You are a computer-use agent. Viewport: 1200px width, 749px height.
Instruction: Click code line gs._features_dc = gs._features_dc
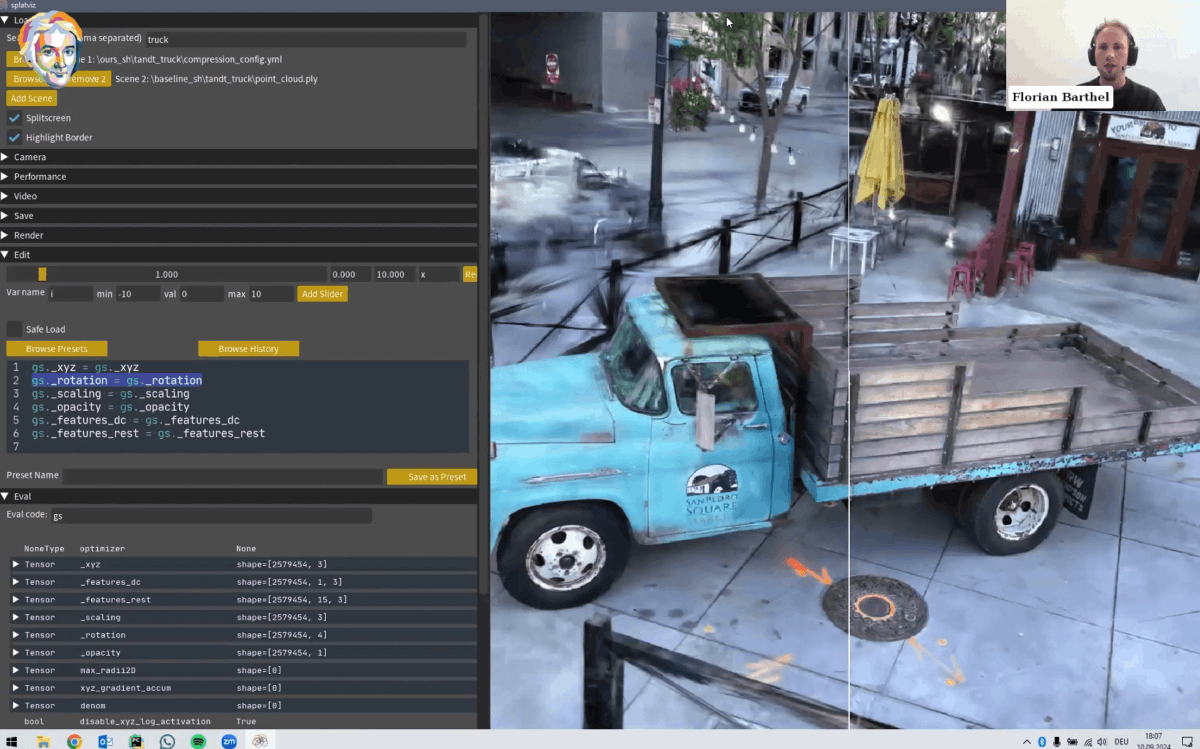(135, 420)
